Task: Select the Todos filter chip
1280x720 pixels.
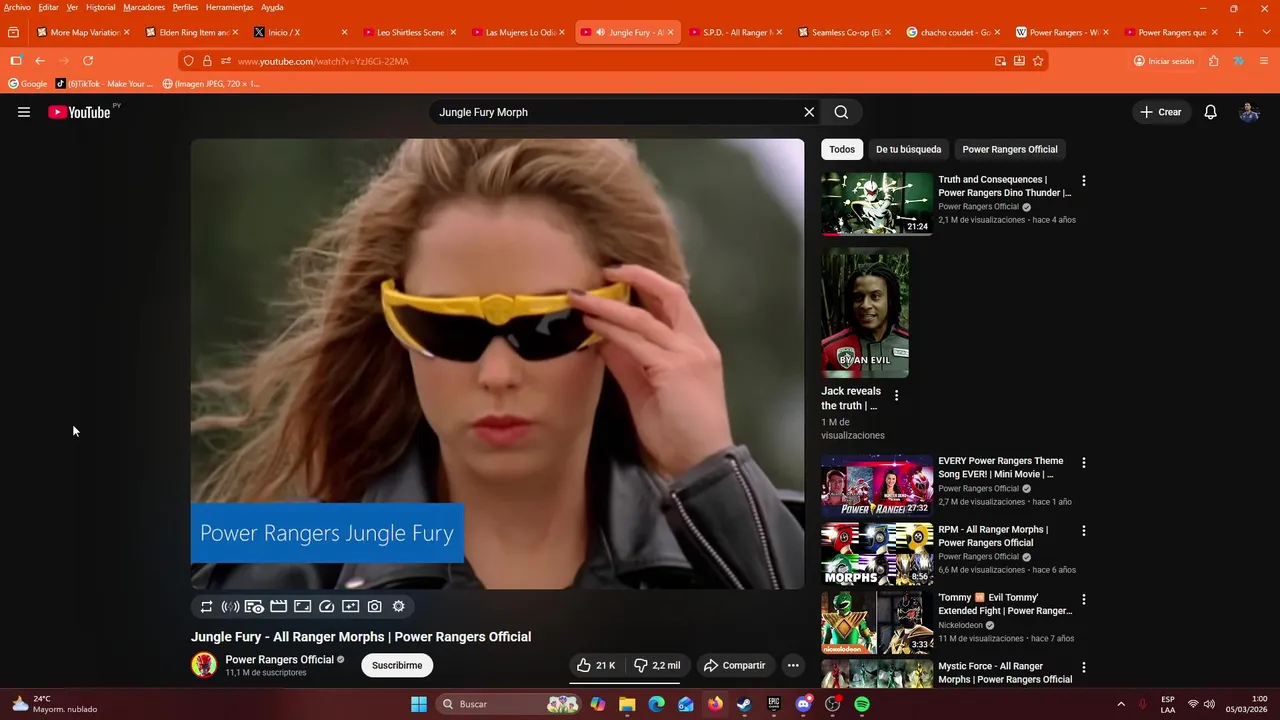Action: click(842, 149)
